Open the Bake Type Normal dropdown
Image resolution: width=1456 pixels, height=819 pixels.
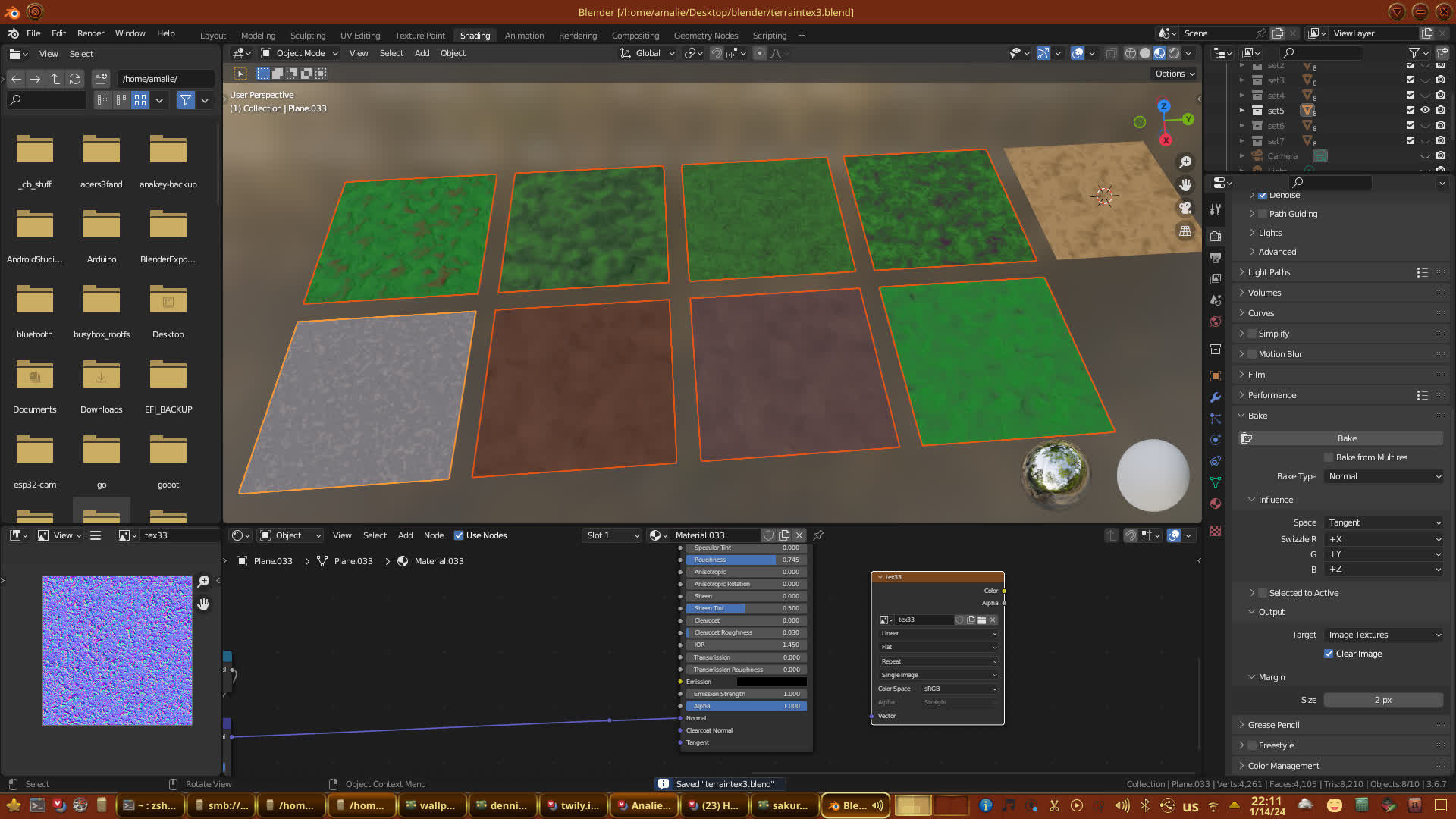point(1384,476)
